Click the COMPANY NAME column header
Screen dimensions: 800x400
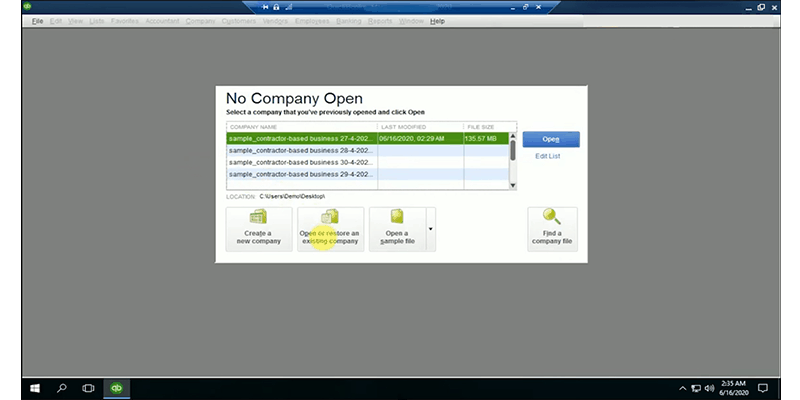(x=302, y=127)
